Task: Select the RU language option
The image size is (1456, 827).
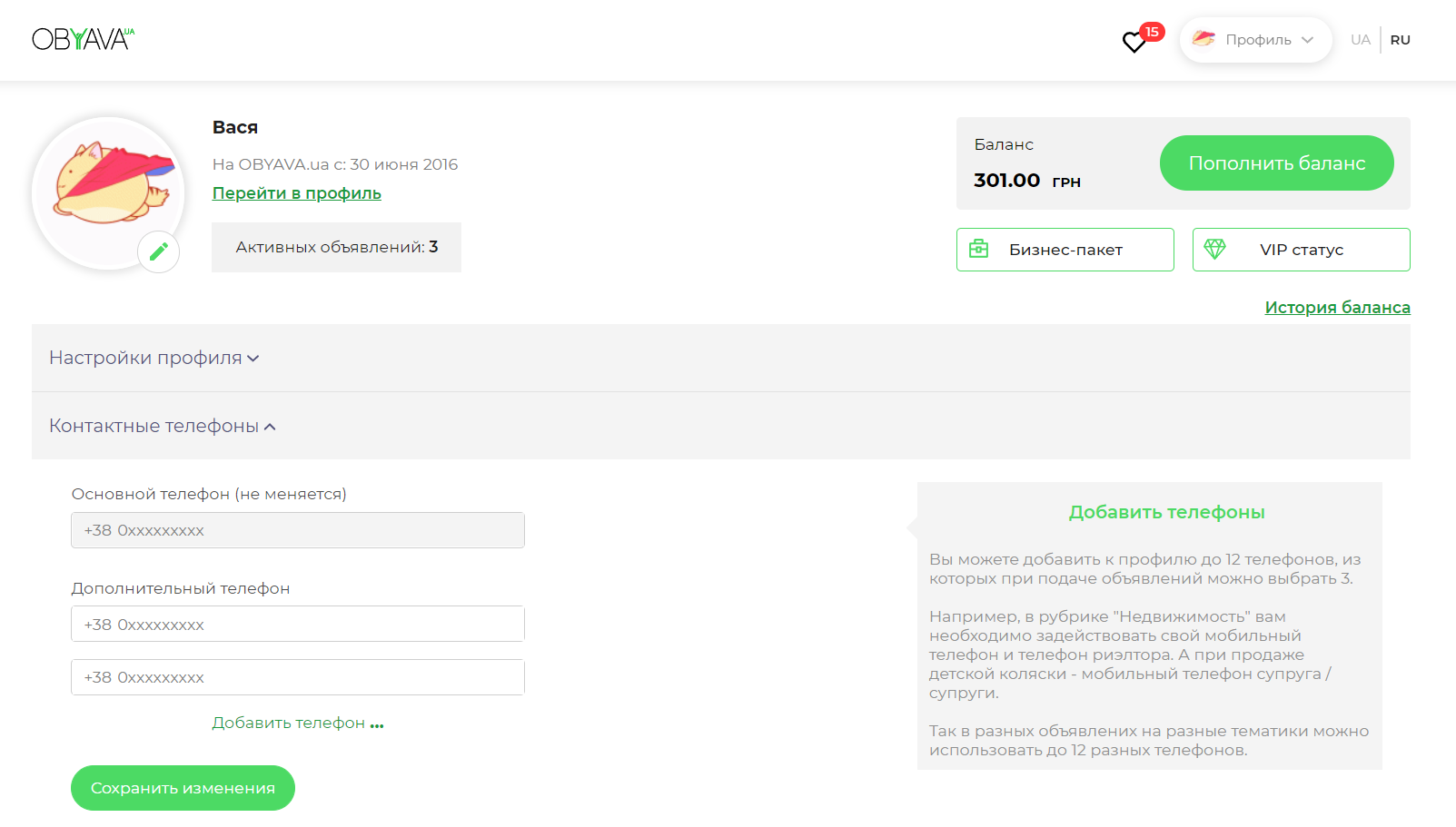Action: pyautogui.click(x=1400, y=40)
